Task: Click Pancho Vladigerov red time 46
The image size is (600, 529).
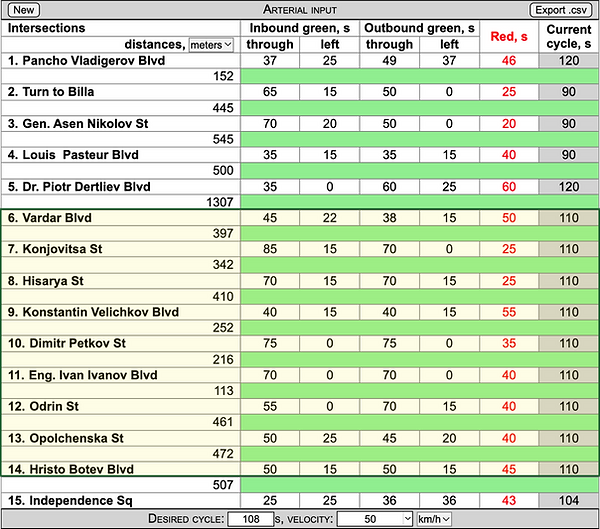Action: pyautogui.click(x=509, y=61)
